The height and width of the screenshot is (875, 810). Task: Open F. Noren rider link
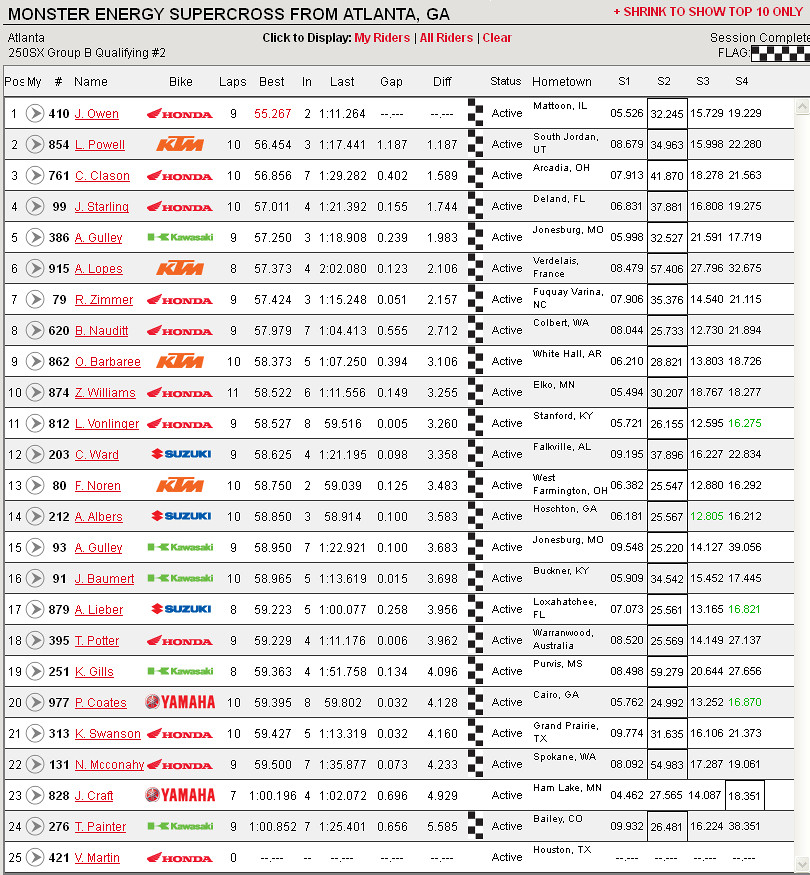98,485
